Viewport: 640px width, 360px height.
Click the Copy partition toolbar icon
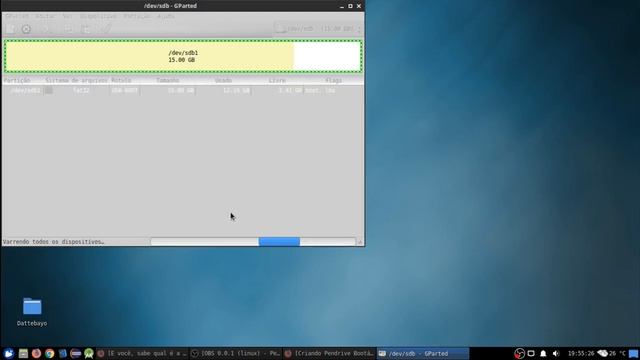coord(68,29)
